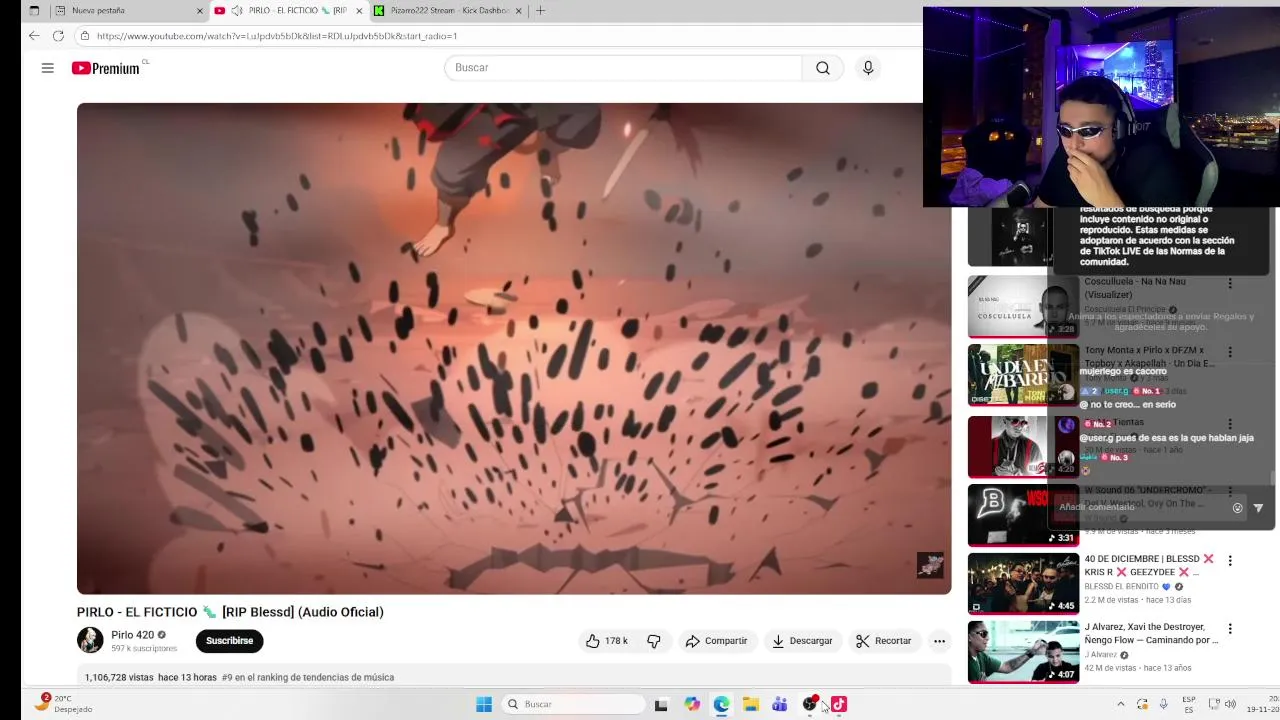Open options for the J Alvarez video
The image size is (1280, 720).
tap(1230, 629)
